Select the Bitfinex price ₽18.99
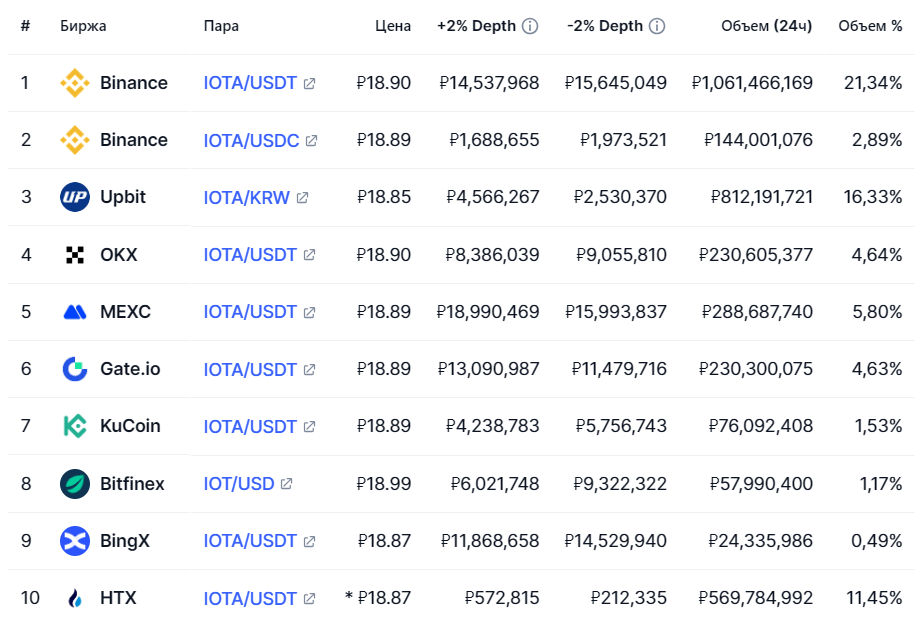The image size is (915, 618). pyautogui.click(x=383, y=484)
